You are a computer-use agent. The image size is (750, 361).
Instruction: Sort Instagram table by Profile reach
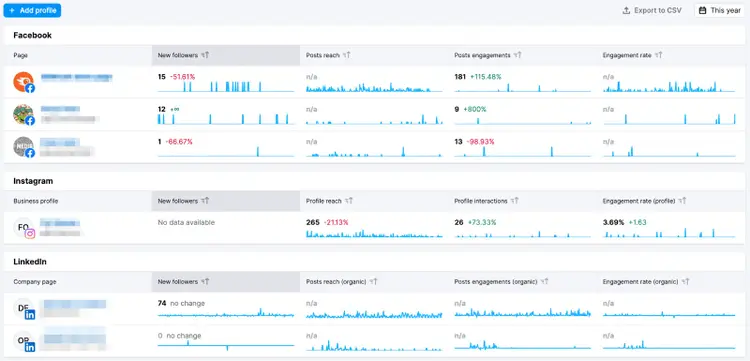pyautogui.click(x=350, y=201)
